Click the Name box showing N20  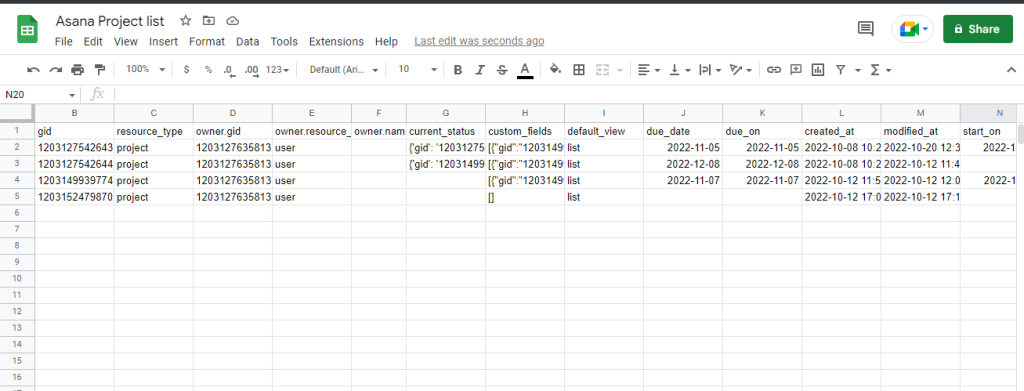[x=39, y=95]
